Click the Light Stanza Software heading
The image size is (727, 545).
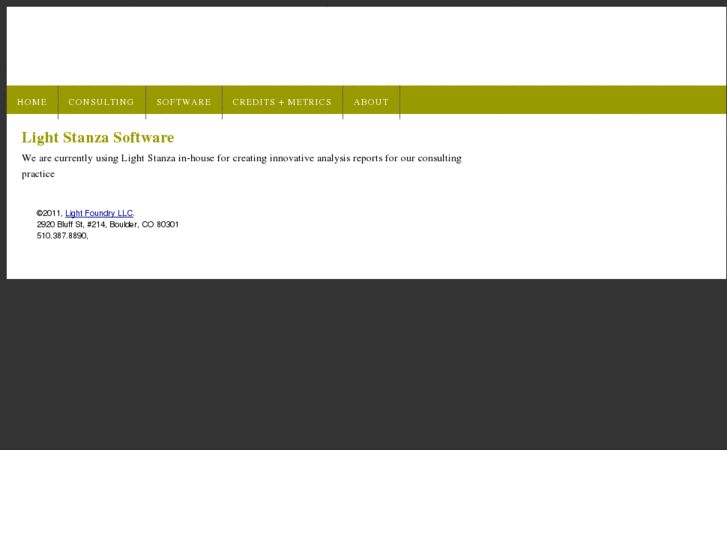[x=98, y=137]
